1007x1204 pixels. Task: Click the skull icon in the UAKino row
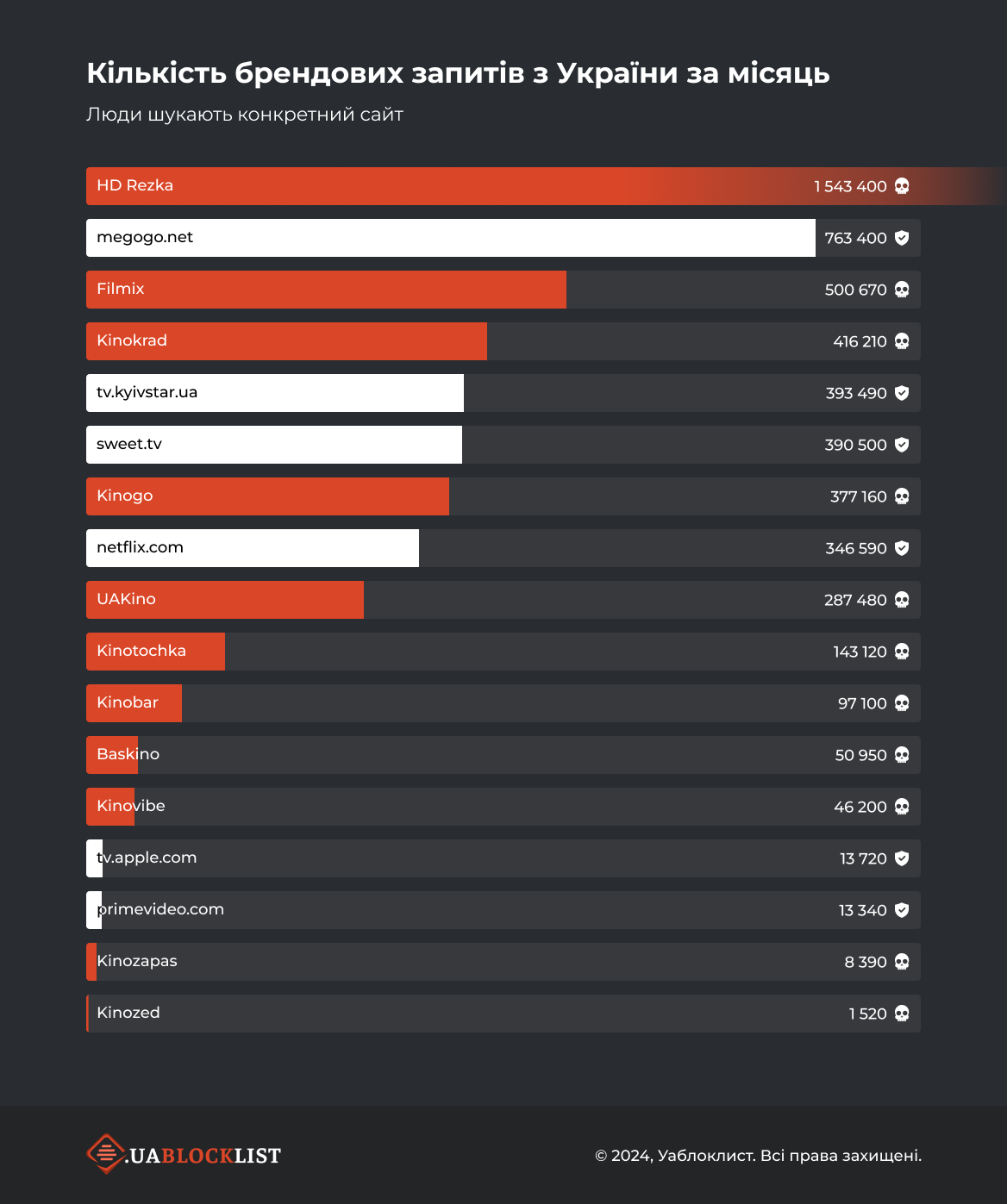(x=902, y=600)
